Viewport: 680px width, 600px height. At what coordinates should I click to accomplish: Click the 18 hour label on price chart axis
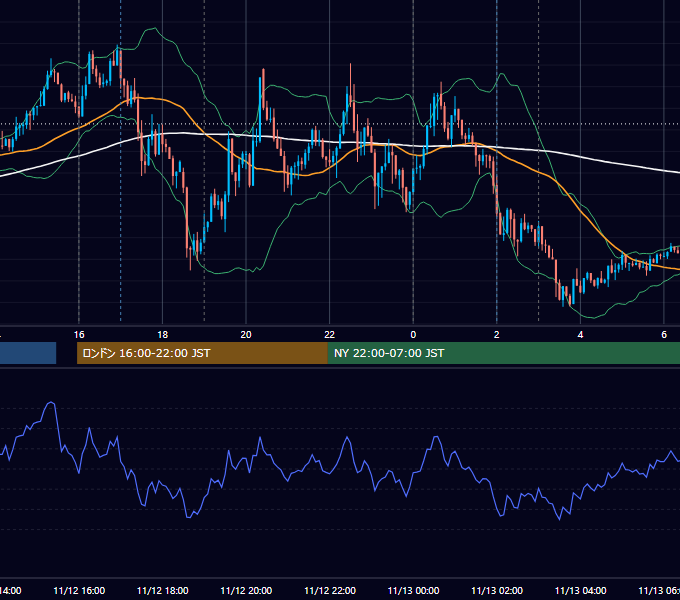(162, 335)
